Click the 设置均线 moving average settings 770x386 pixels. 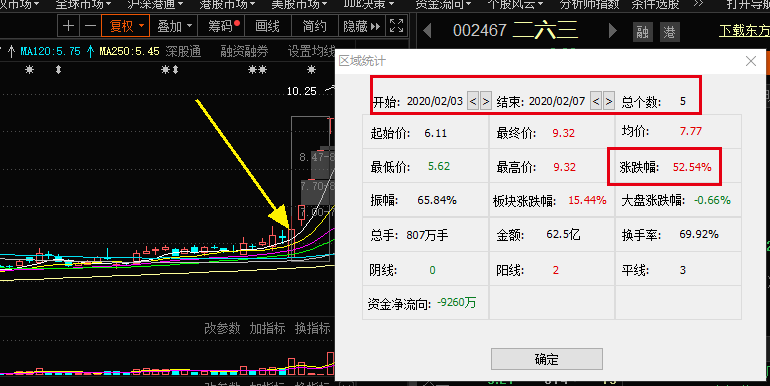click(311, 51)
